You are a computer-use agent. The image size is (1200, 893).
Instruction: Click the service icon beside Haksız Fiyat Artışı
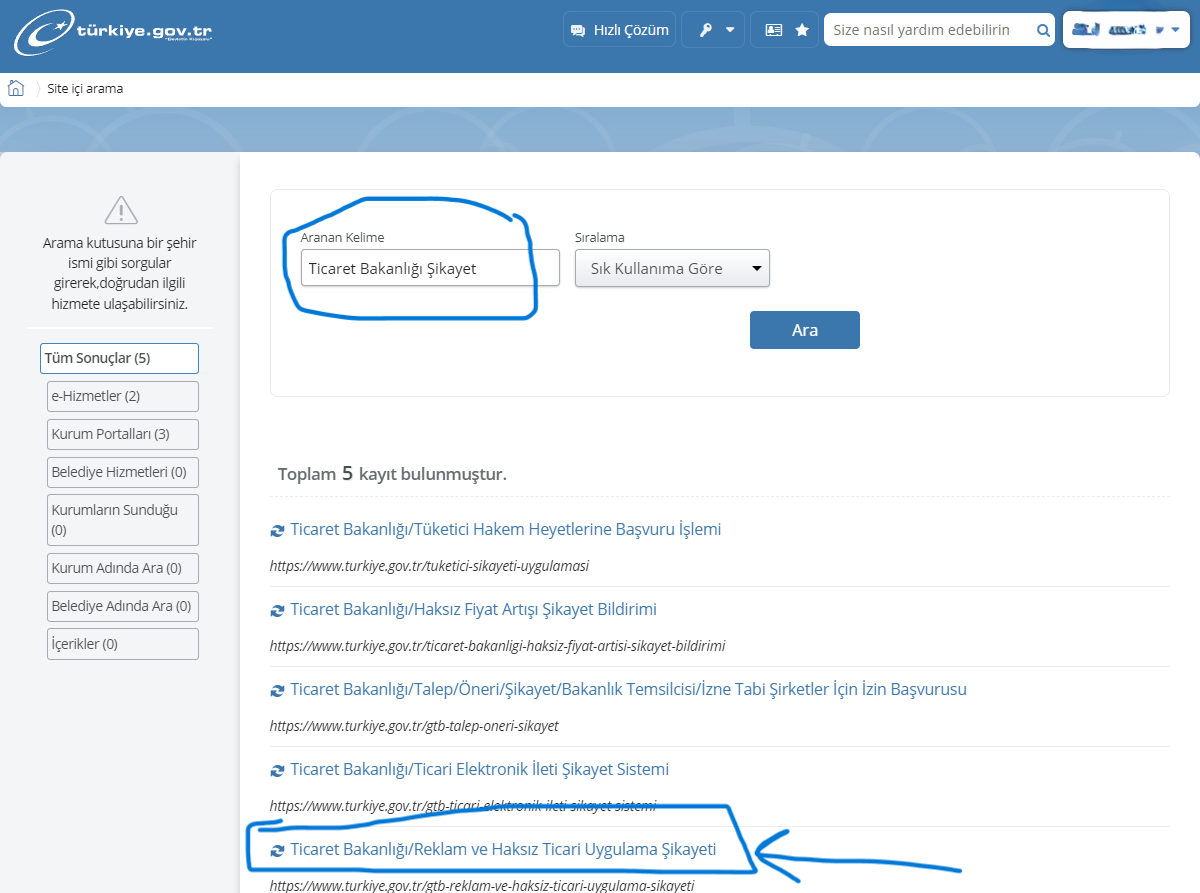coord(277,610)
